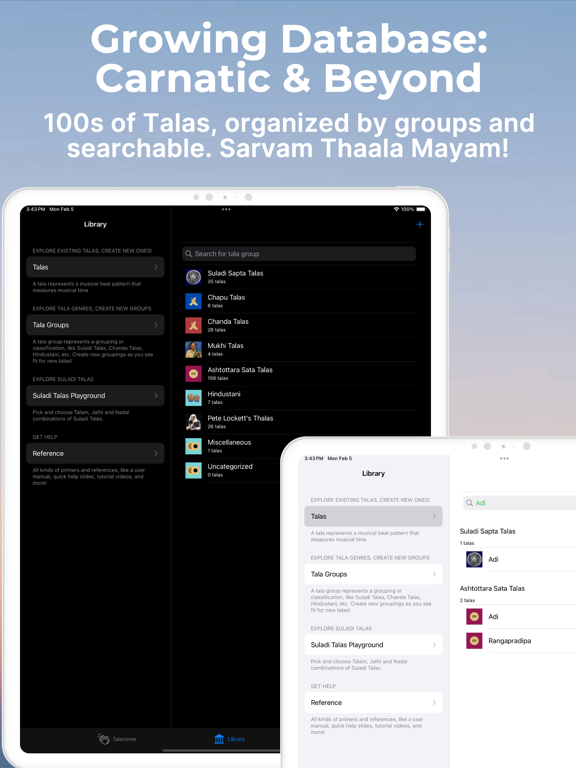Screen dimensions: 576x768
Task: Click the search magnifier in dark iPad
Action: coord(189,254)
